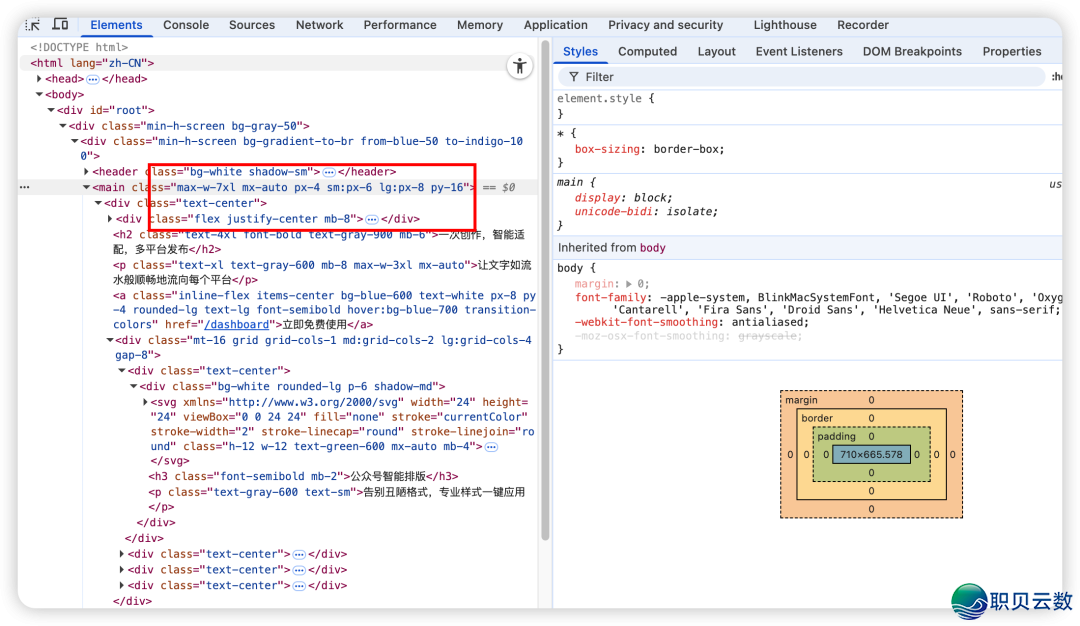Toggle the device toolbar icon
This screenshot has width=1080, height=626.
(x=61, y=24)
